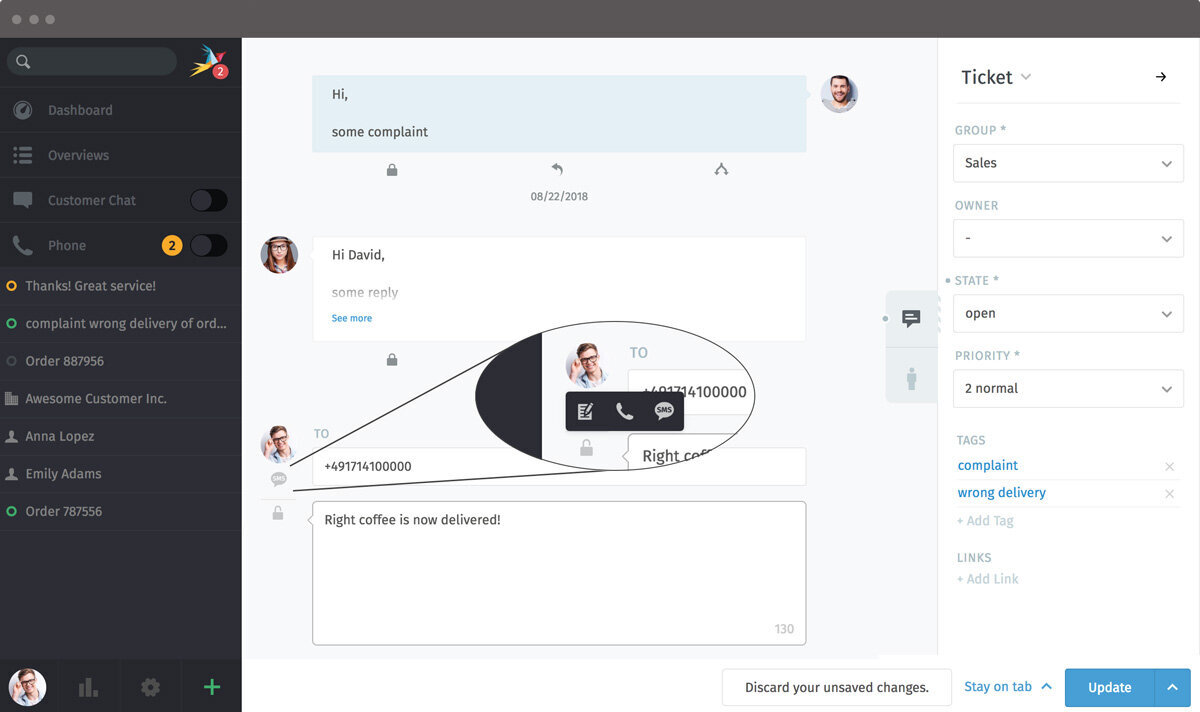Select the phone call icon in the magnified toolbar
Image resolution: width=1200 pixels, height=712 pixels.
(x=624, y=410)
